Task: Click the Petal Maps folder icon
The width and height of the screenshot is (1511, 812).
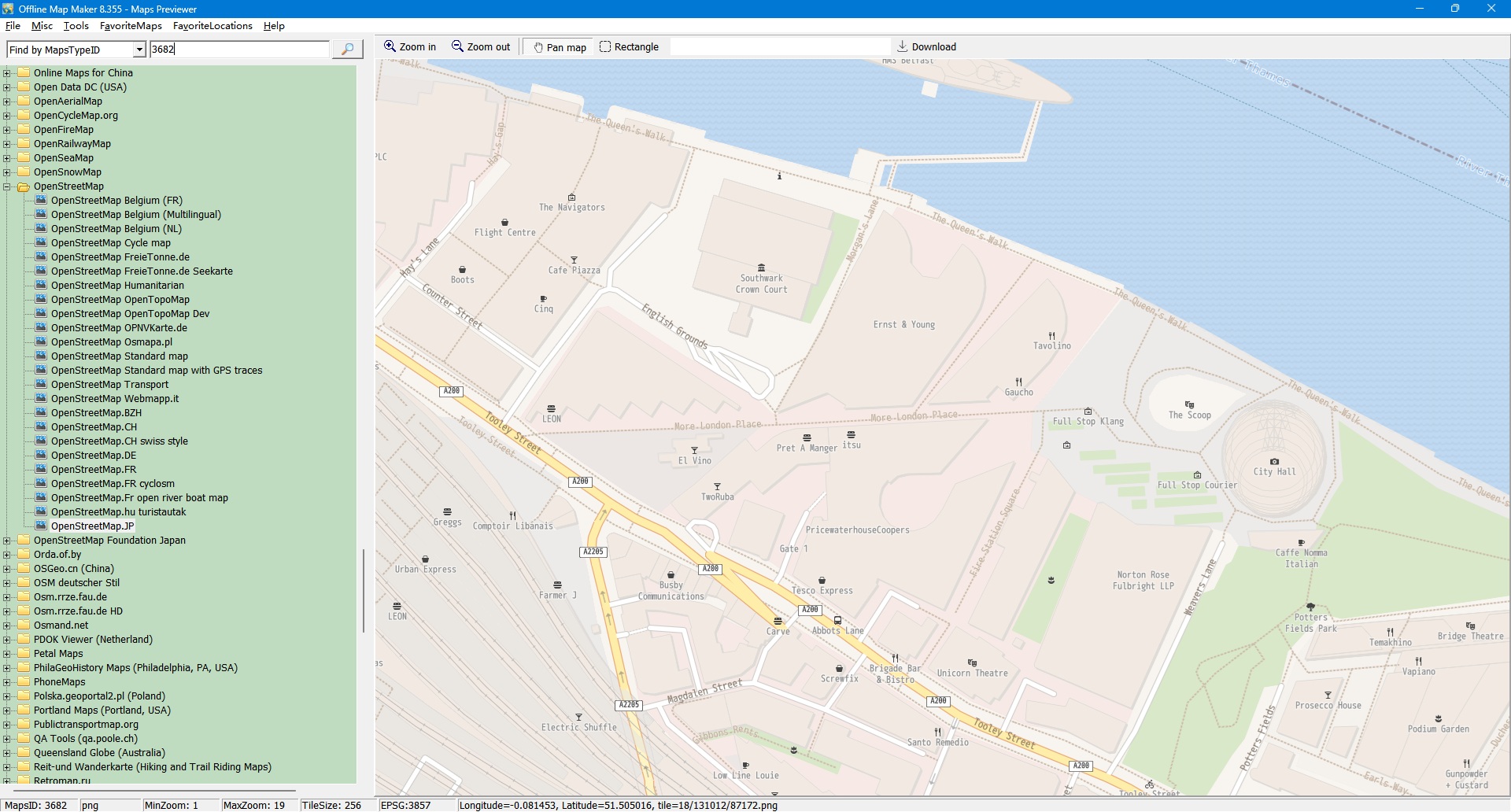Action: point(24,654)
